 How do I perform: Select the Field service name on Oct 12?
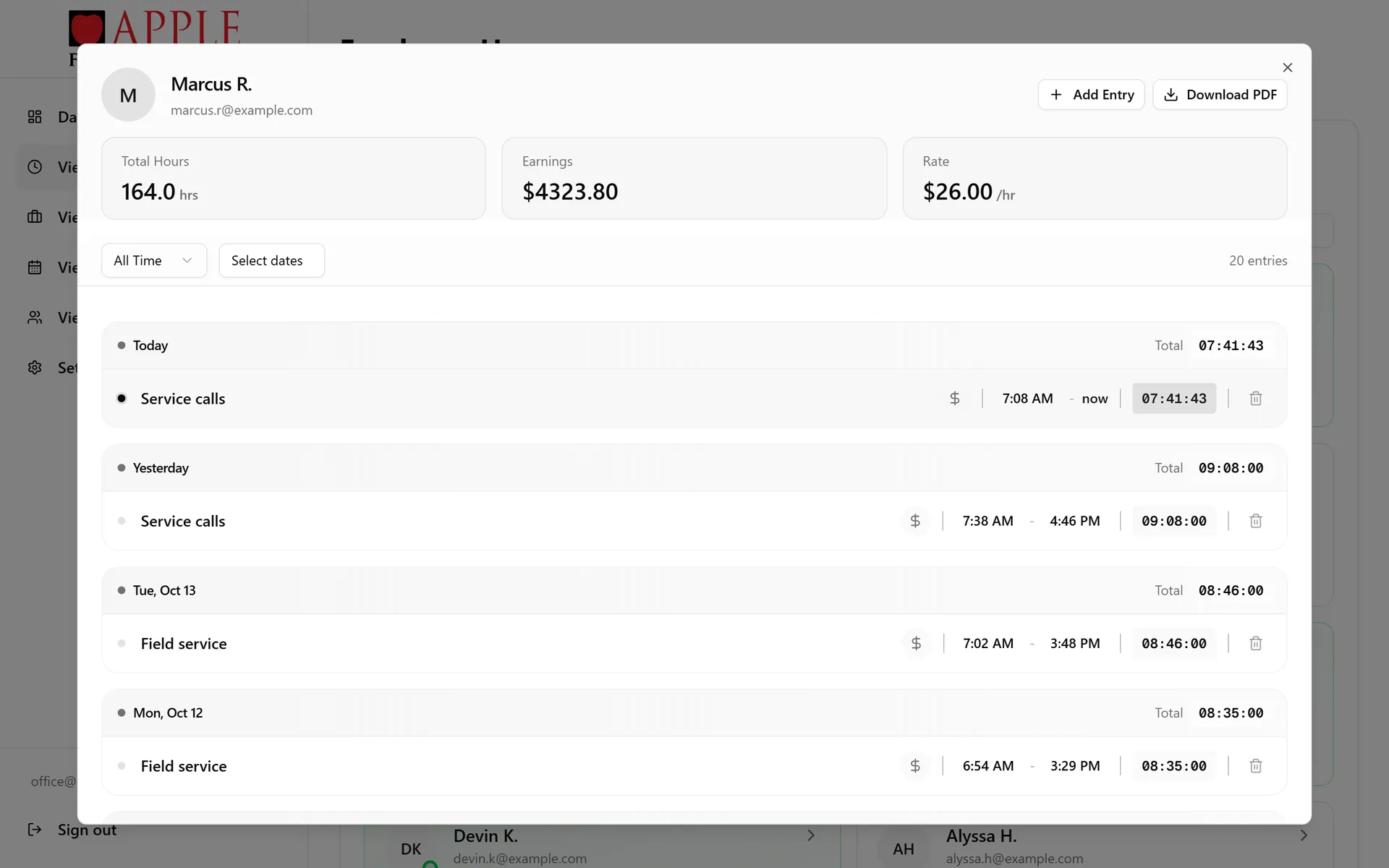pyautogui.click(x=184, y=766)
